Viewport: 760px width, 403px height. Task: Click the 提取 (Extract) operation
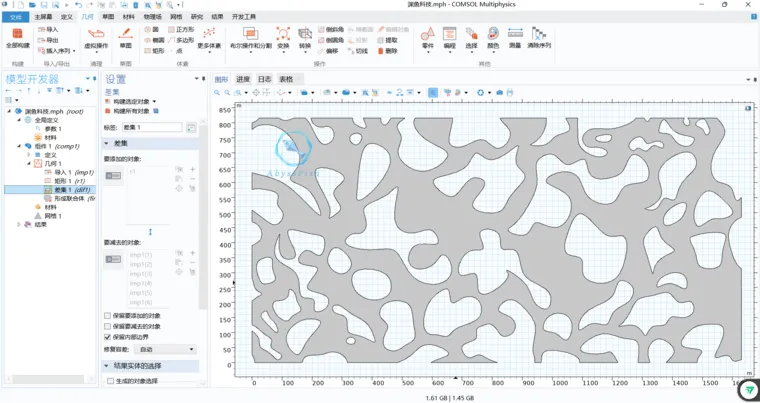coord(388,40)
